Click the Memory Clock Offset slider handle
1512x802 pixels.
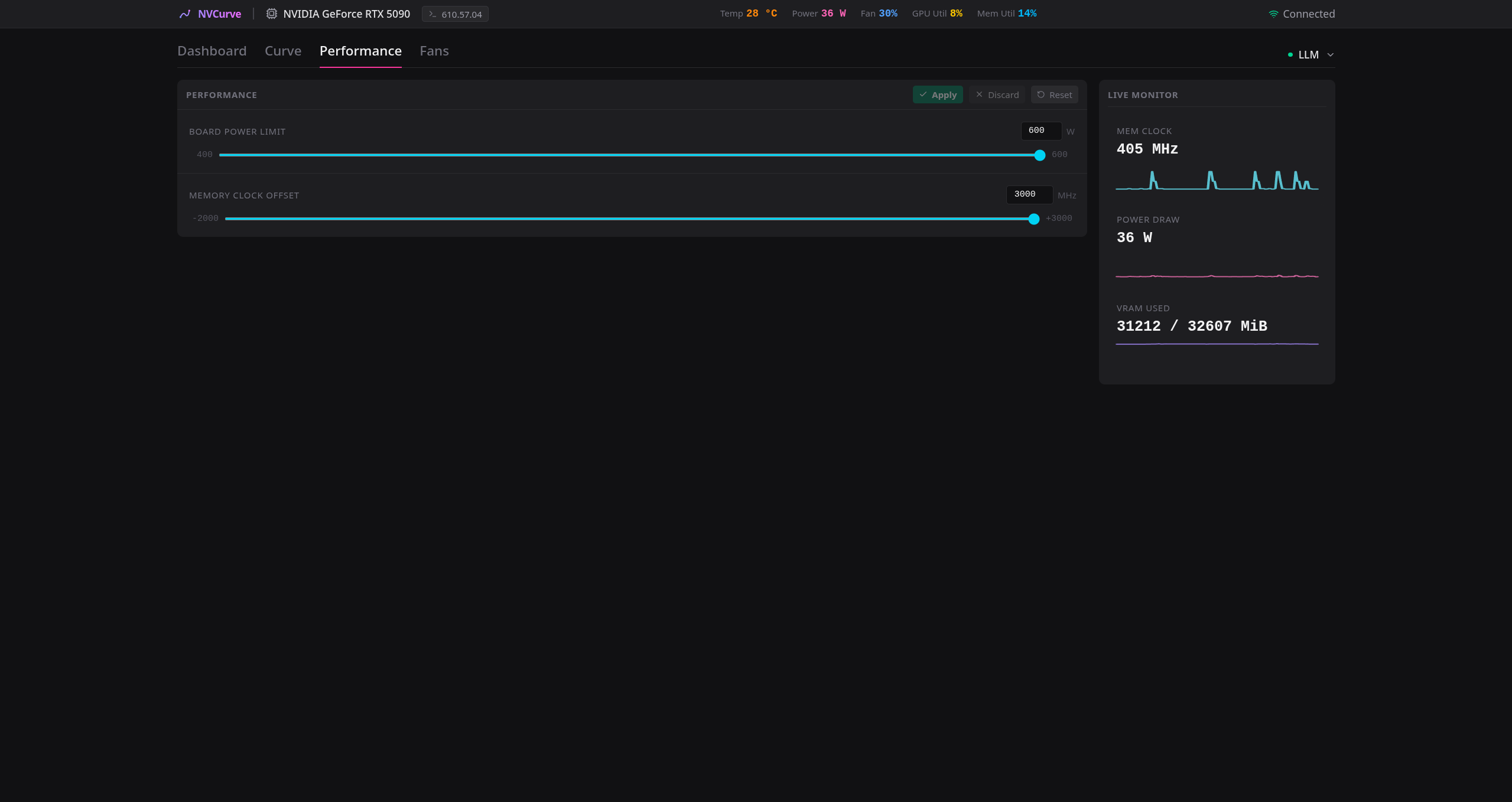(1034, 219)
